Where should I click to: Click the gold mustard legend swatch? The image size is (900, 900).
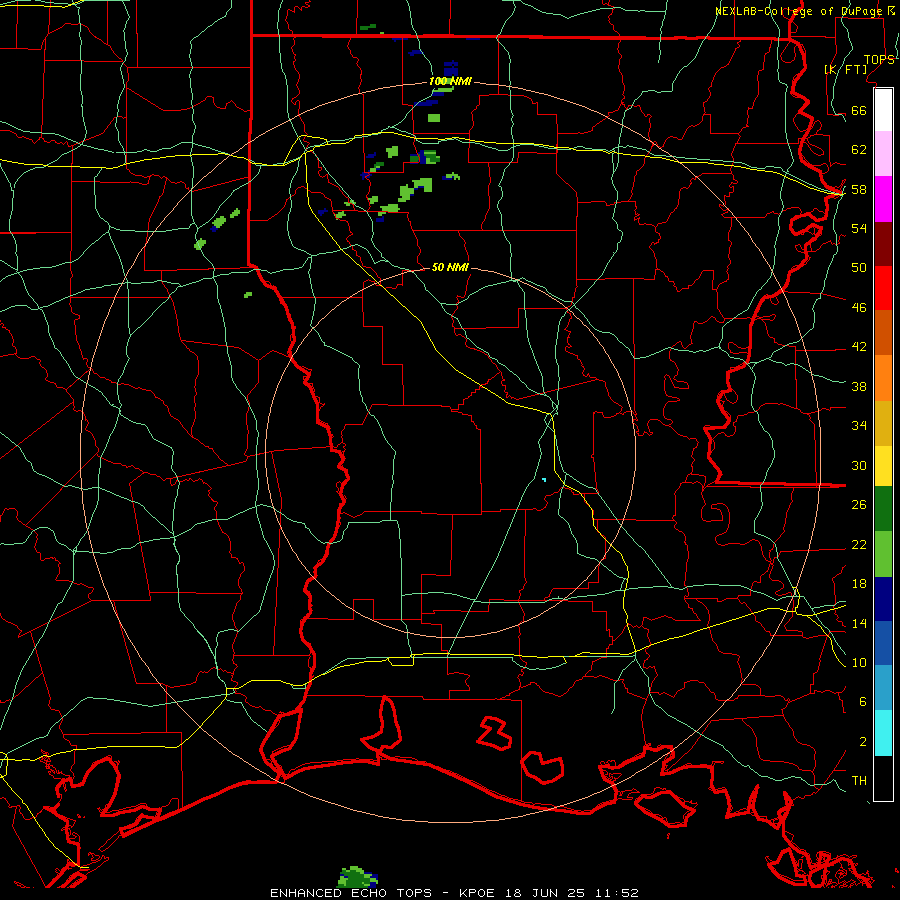883,423
